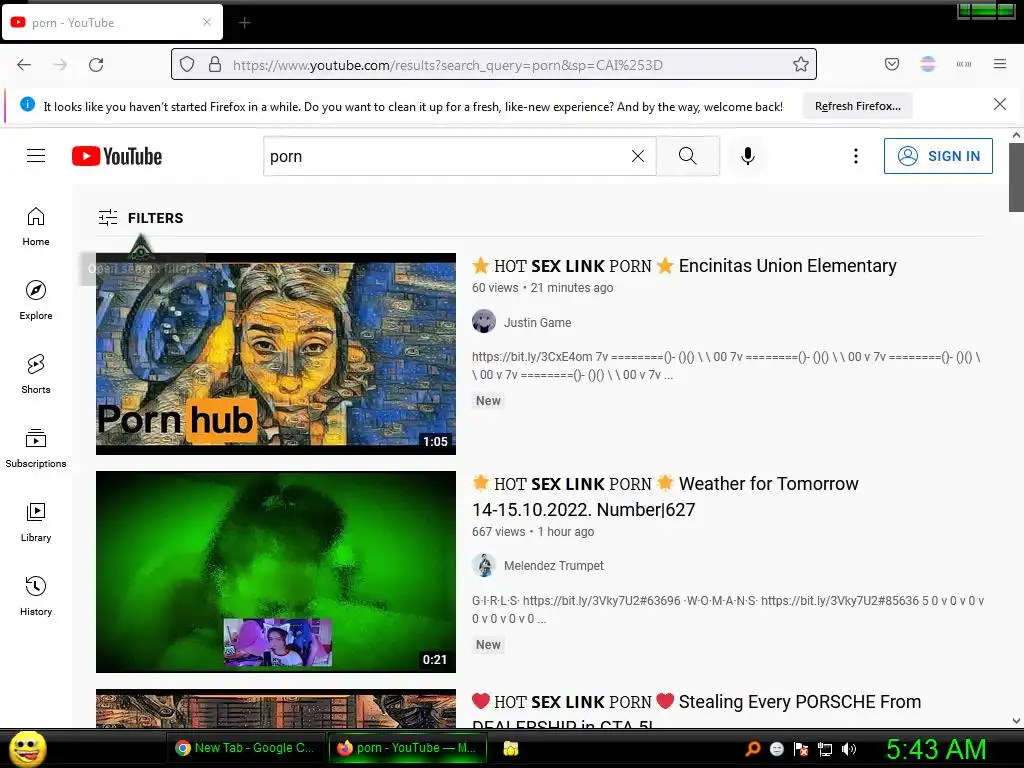The width and height of the screenshot is (1024, 768).
Task: Go to the YouTube logo home link
Action: (117, 156)
